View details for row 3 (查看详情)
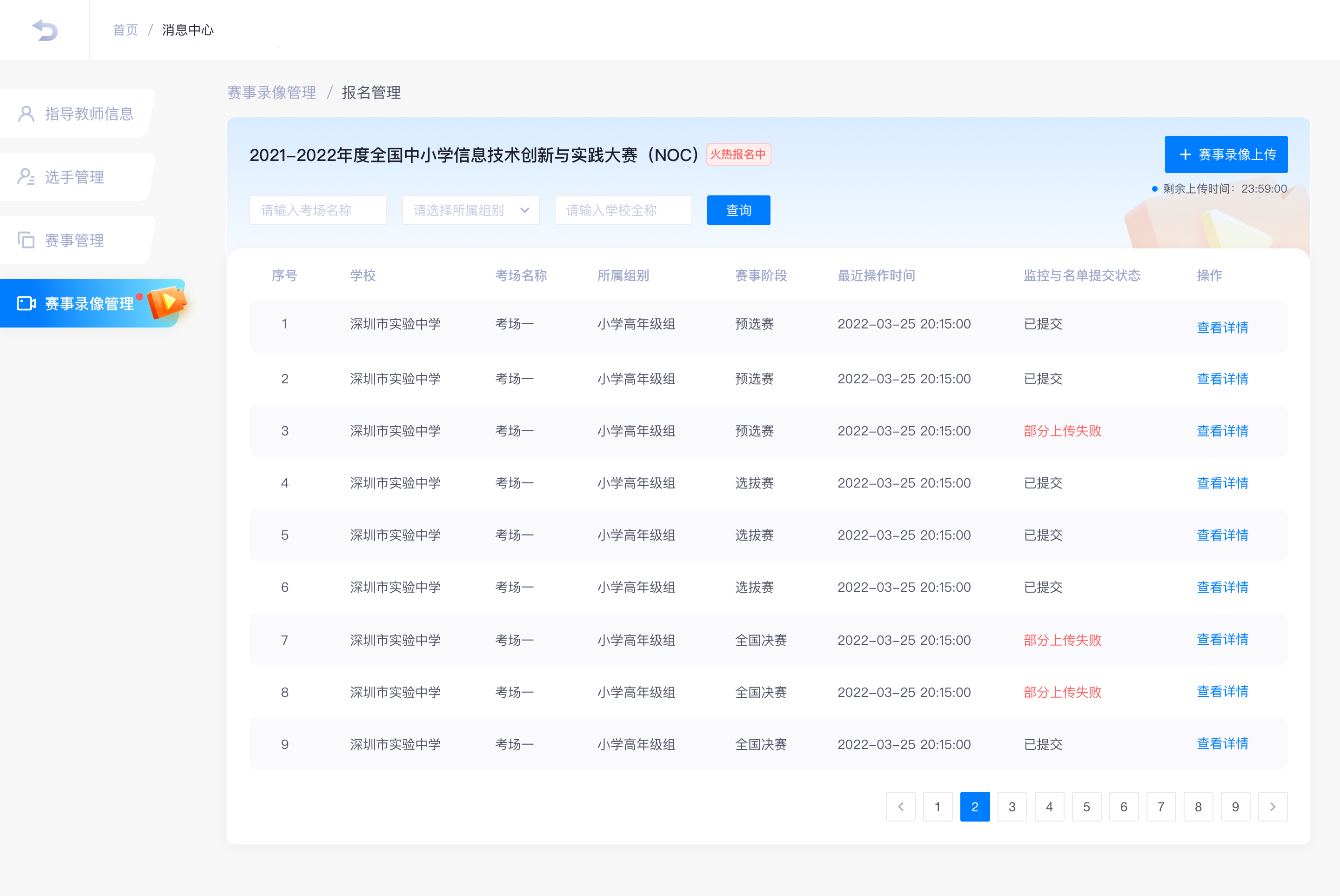Image resolution: width=1340 pixels, height=896 pixels. coord(1222,431)
